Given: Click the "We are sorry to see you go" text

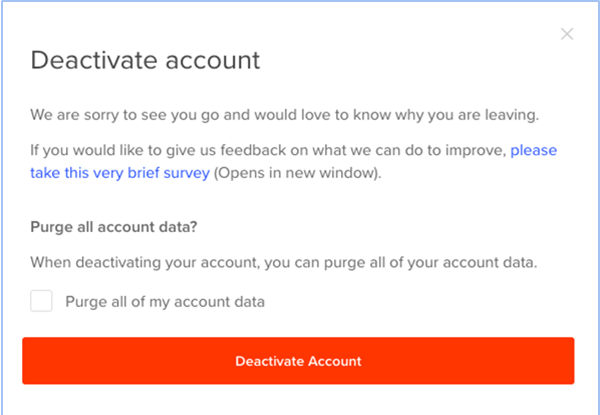Looking at the screenshot, I should 130,114.
